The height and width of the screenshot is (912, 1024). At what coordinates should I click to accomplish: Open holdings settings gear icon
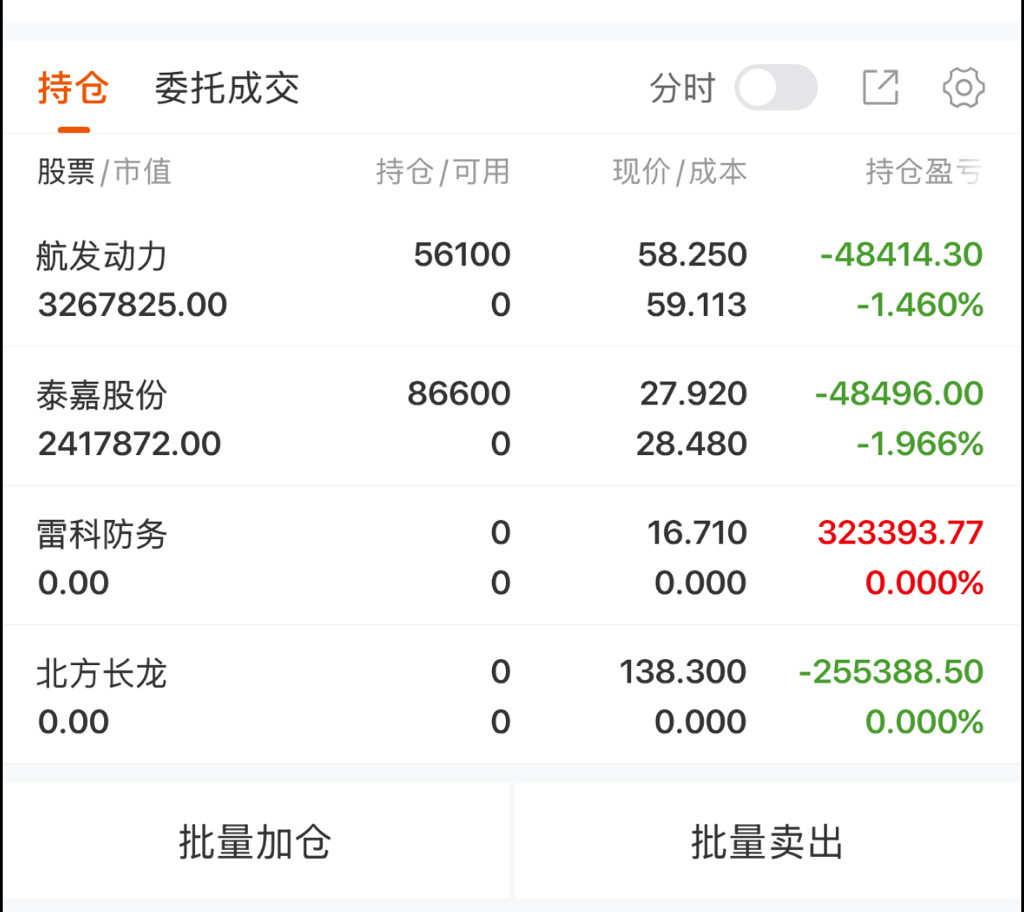point(963,88)
